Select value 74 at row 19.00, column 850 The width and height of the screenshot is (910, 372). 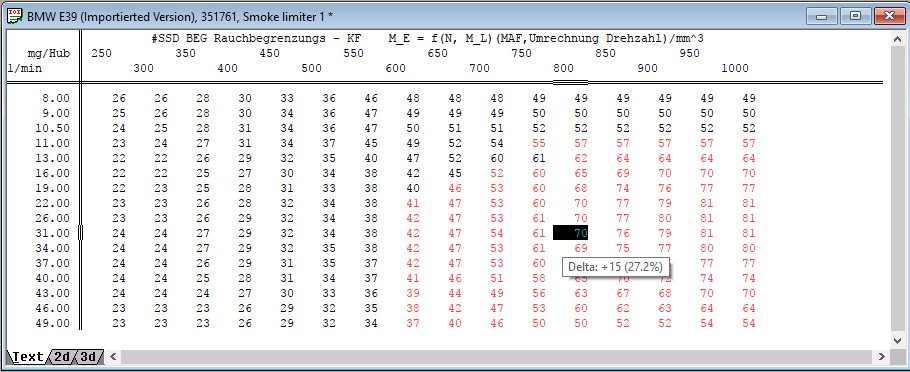(623, 188)
